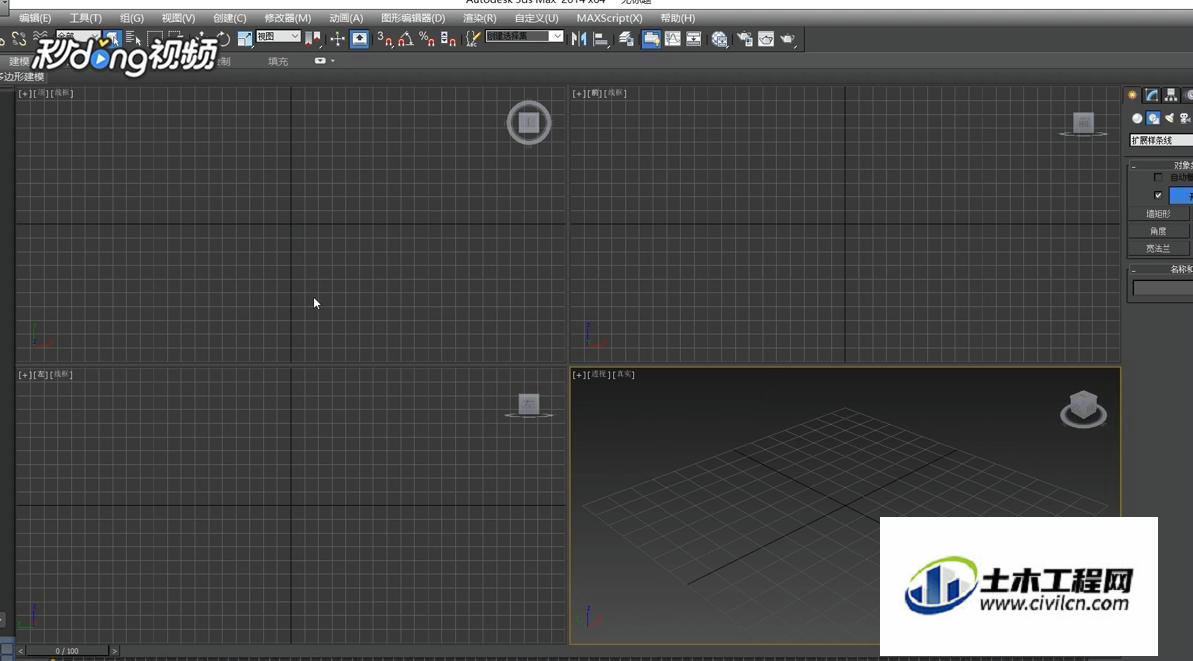1193x661 pixels.
Task: Toggle the Spinner Snap icon
Action: (448, 39)
